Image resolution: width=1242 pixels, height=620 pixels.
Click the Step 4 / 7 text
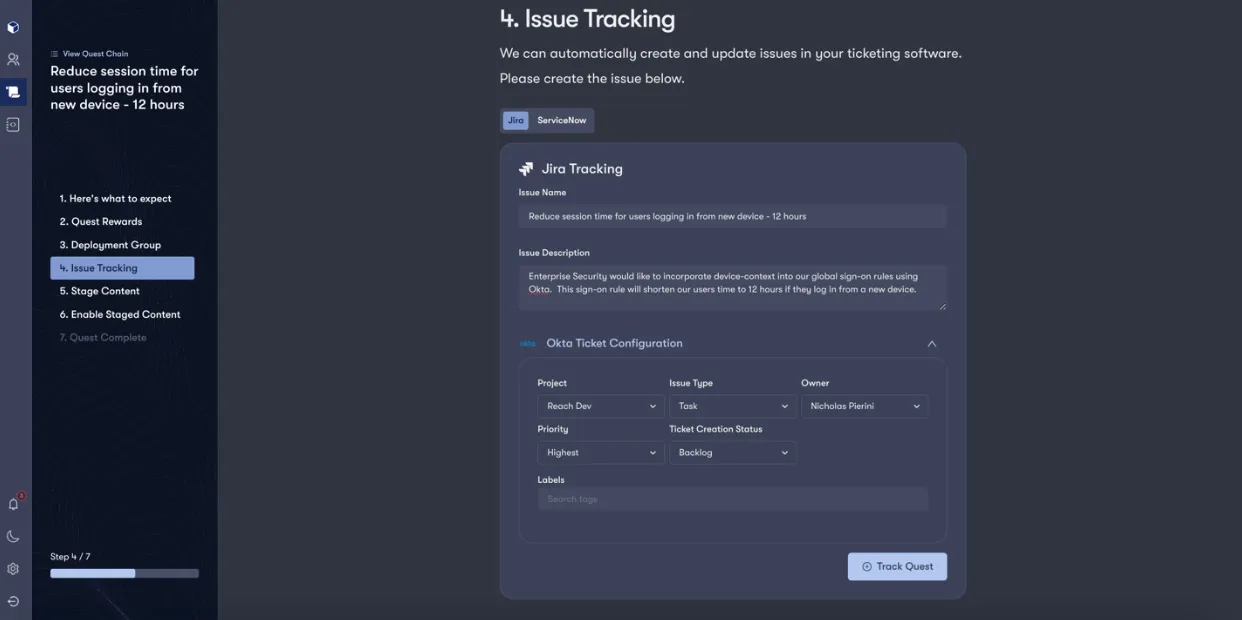[70, 557]
